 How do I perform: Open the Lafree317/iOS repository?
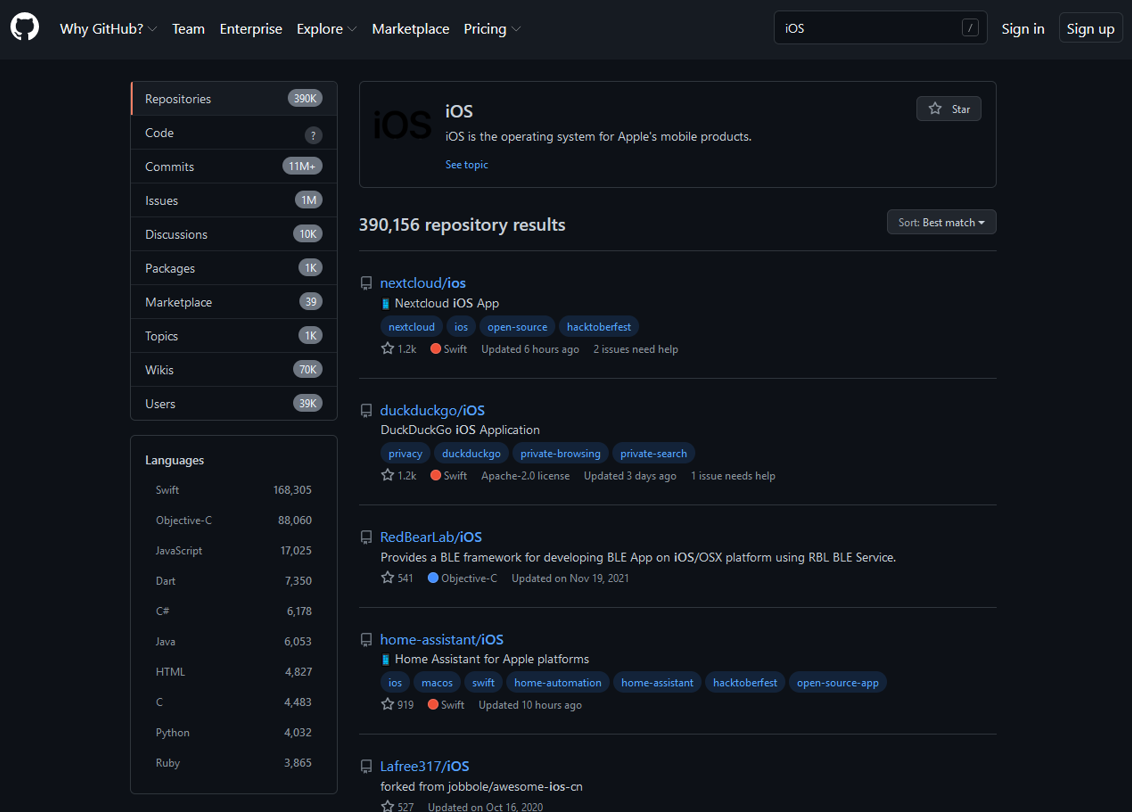click(424, 767)
